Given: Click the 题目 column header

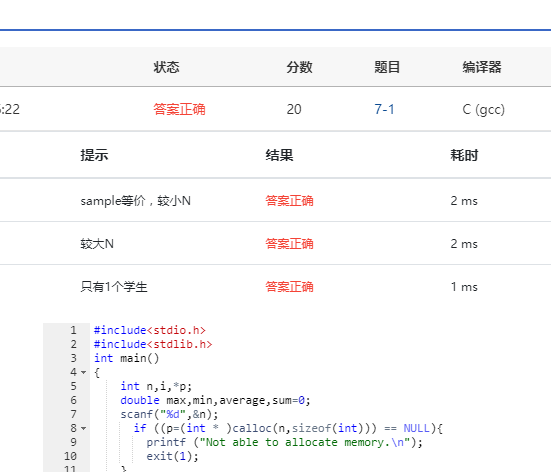Looking at the screenshot, I should click(x=387, y=67).
